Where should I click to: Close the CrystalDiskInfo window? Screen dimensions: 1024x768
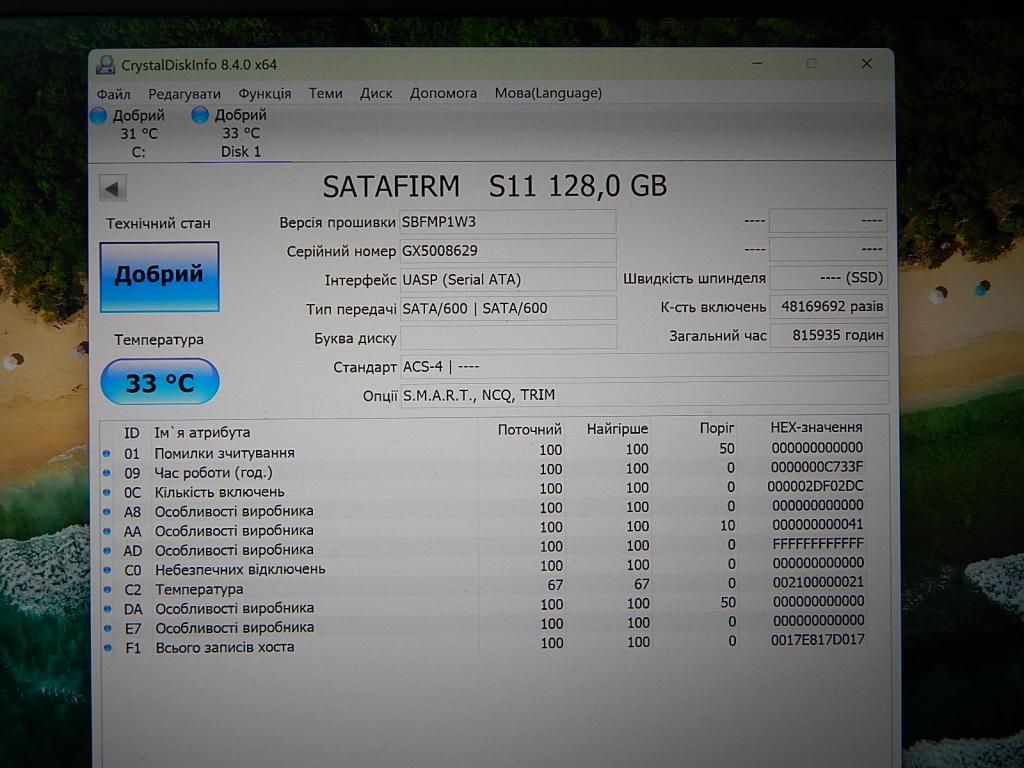coord(867,63)
